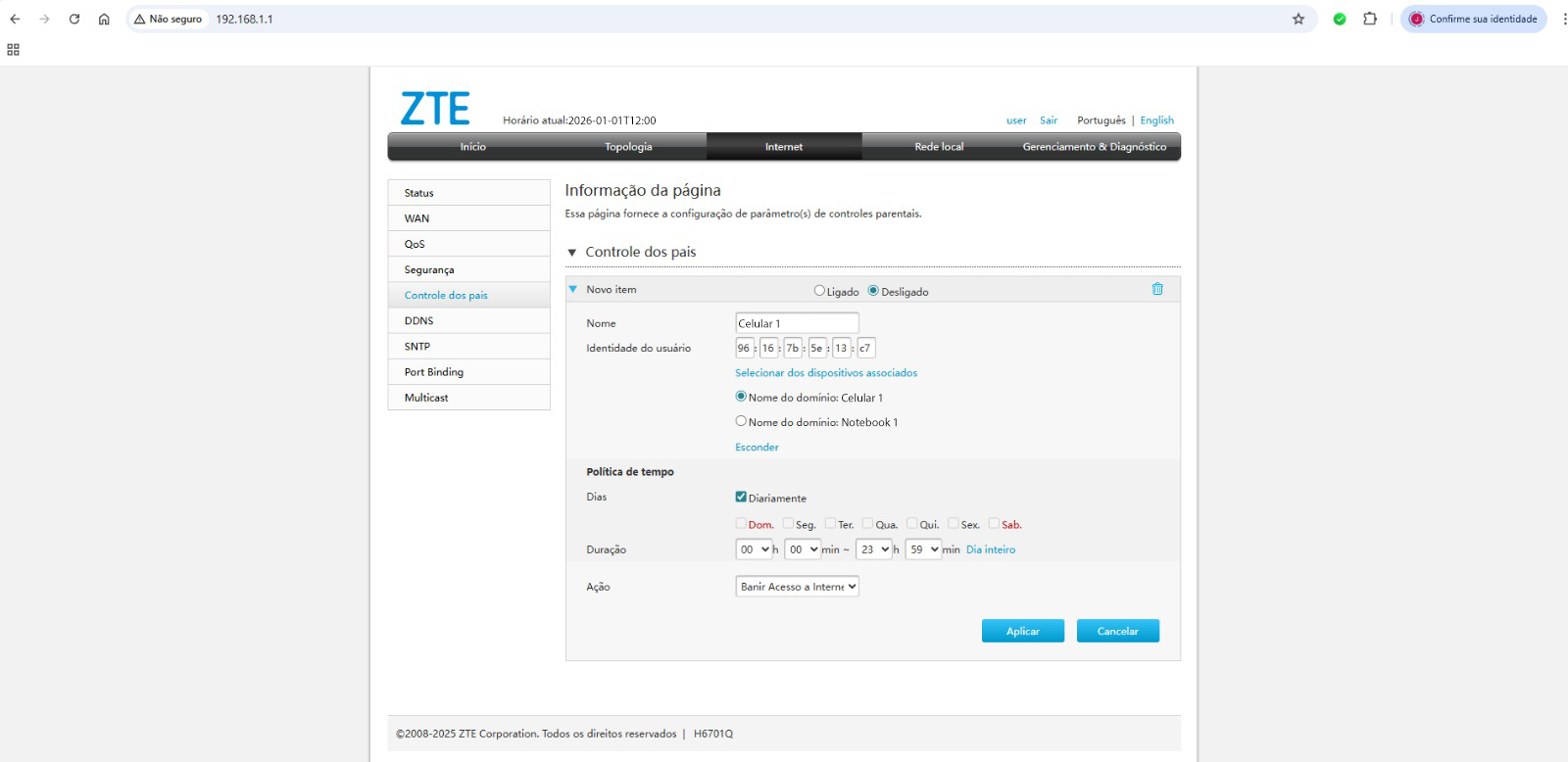This screenshot has width=1568, height=762.
Task: Click the ZTE logo
Action: [x=435, y=109]
